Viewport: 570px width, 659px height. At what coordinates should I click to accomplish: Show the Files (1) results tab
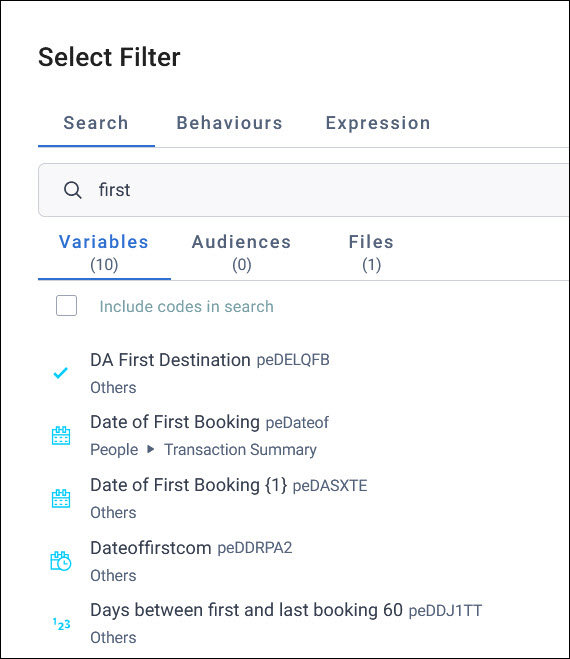372,253
